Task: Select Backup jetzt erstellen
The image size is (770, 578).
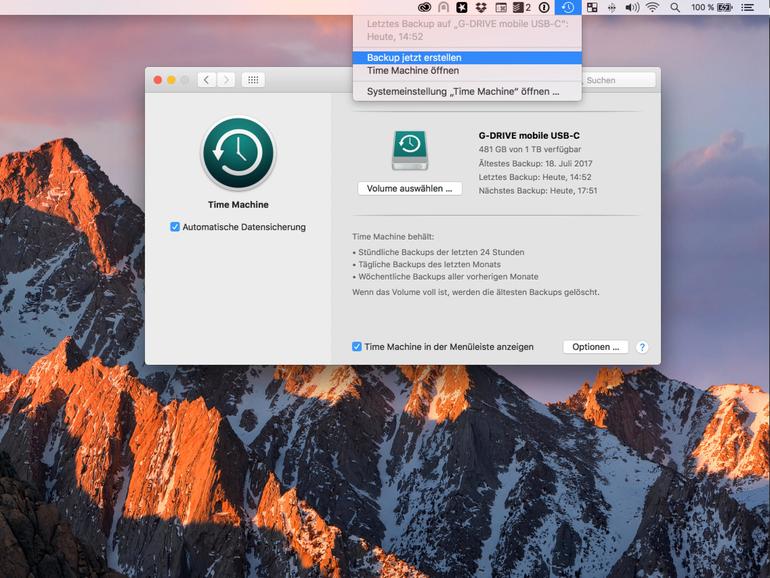Action: coord(467,57)
